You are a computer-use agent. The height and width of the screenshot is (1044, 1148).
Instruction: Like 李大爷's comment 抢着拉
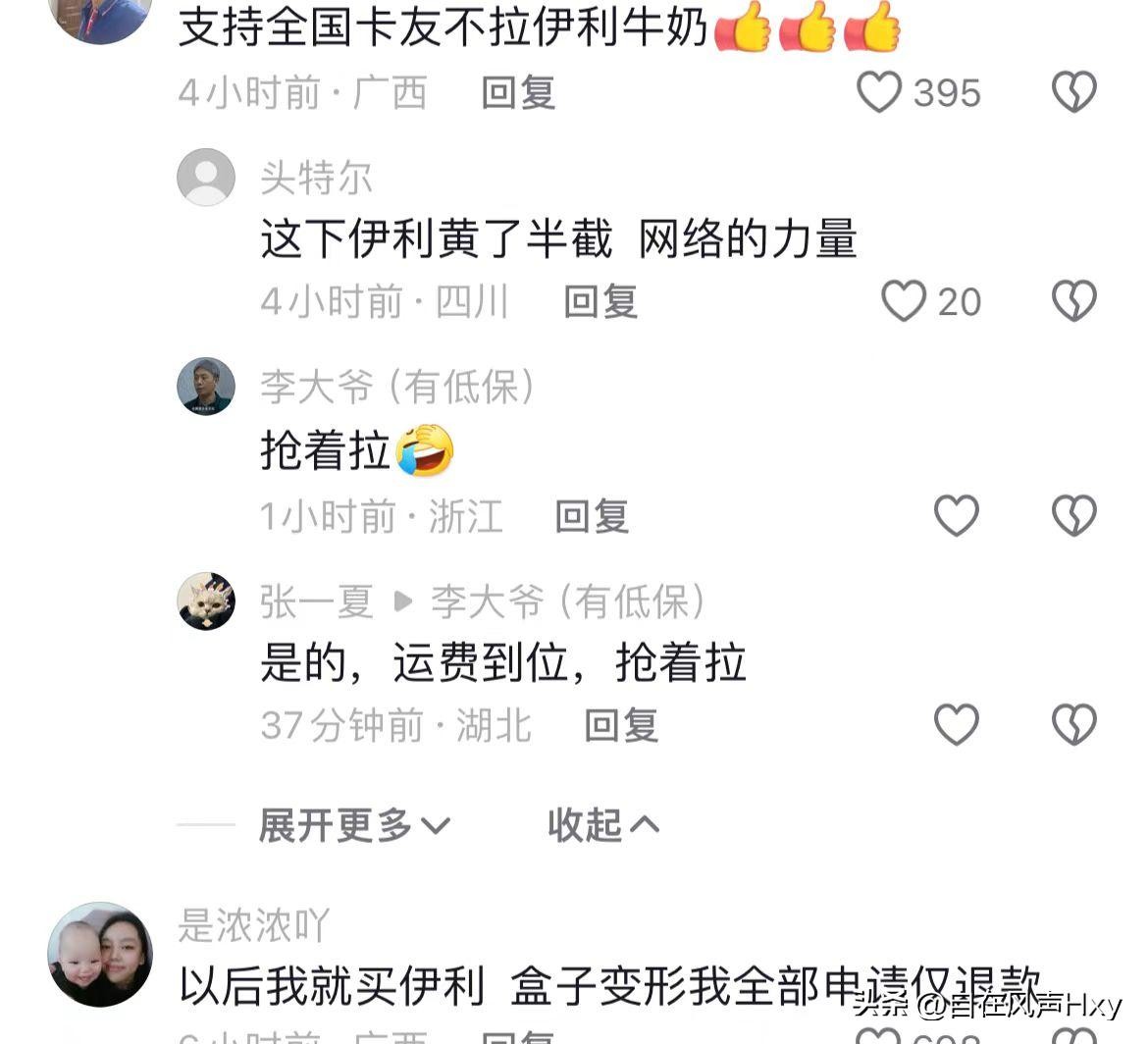[x=957, y=515]
